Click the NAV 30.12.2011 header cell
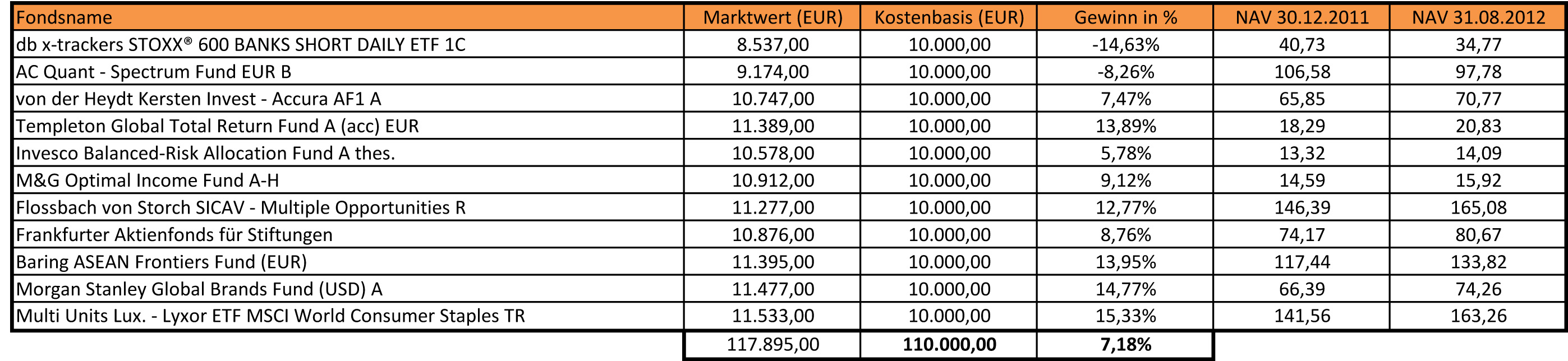 [x=1302, y=17]
